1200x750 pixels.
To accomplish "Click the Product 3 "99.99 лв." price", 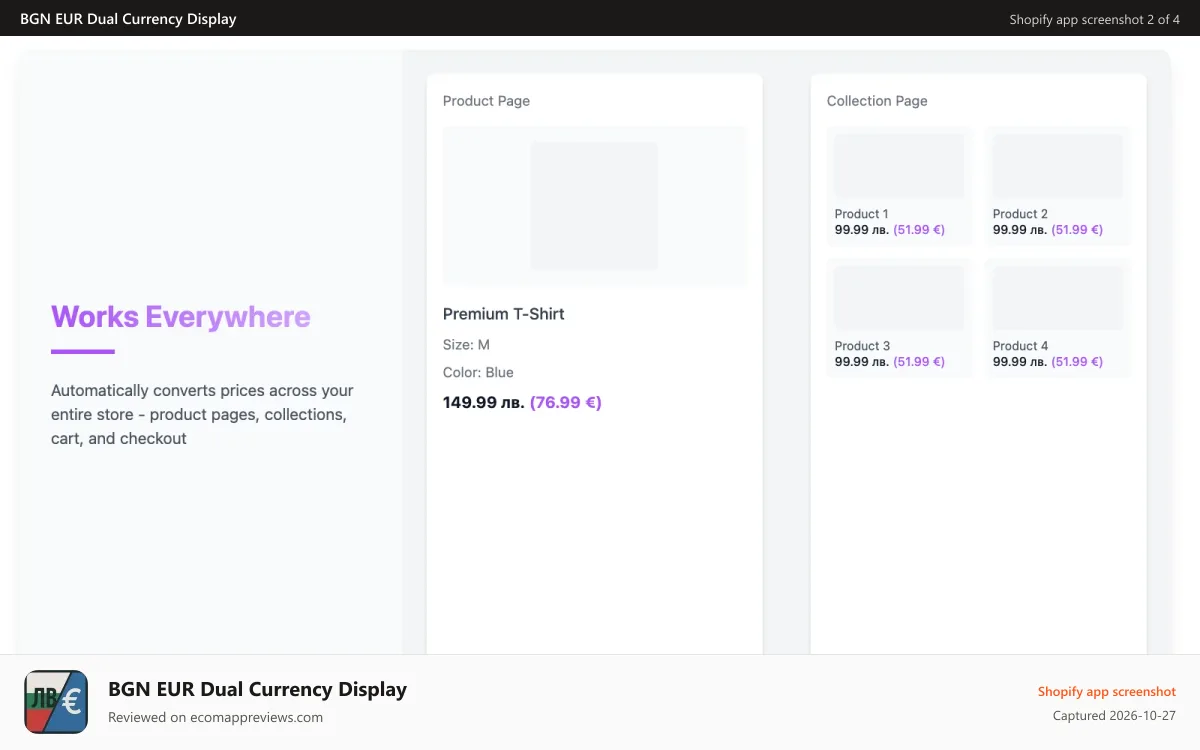I will click(x=862, y=362).
